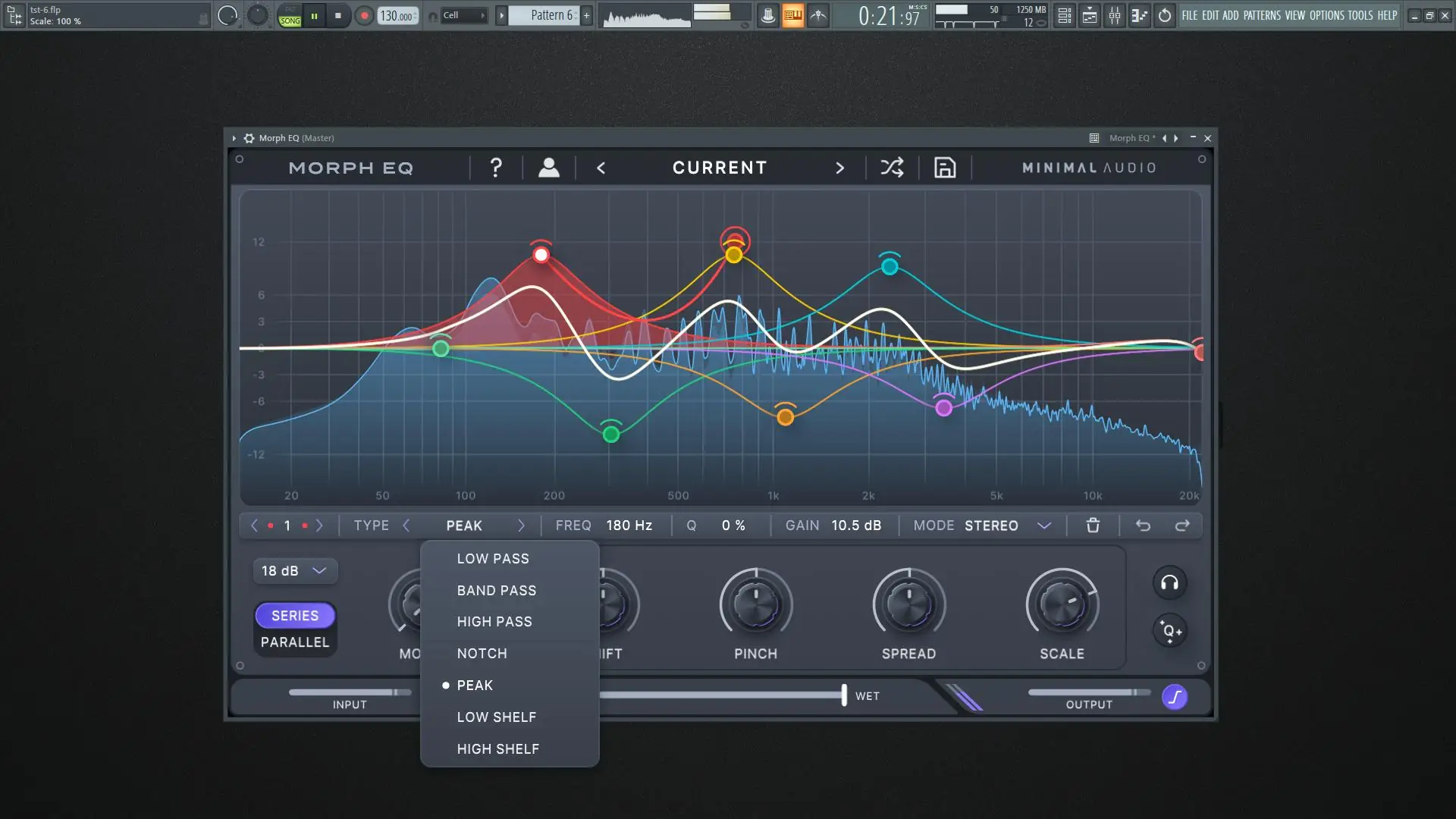Image resolution: width=1456 pixels, height=819 pixels.
Task: Delete band with the trash icon
Action: coord(1093,526)
